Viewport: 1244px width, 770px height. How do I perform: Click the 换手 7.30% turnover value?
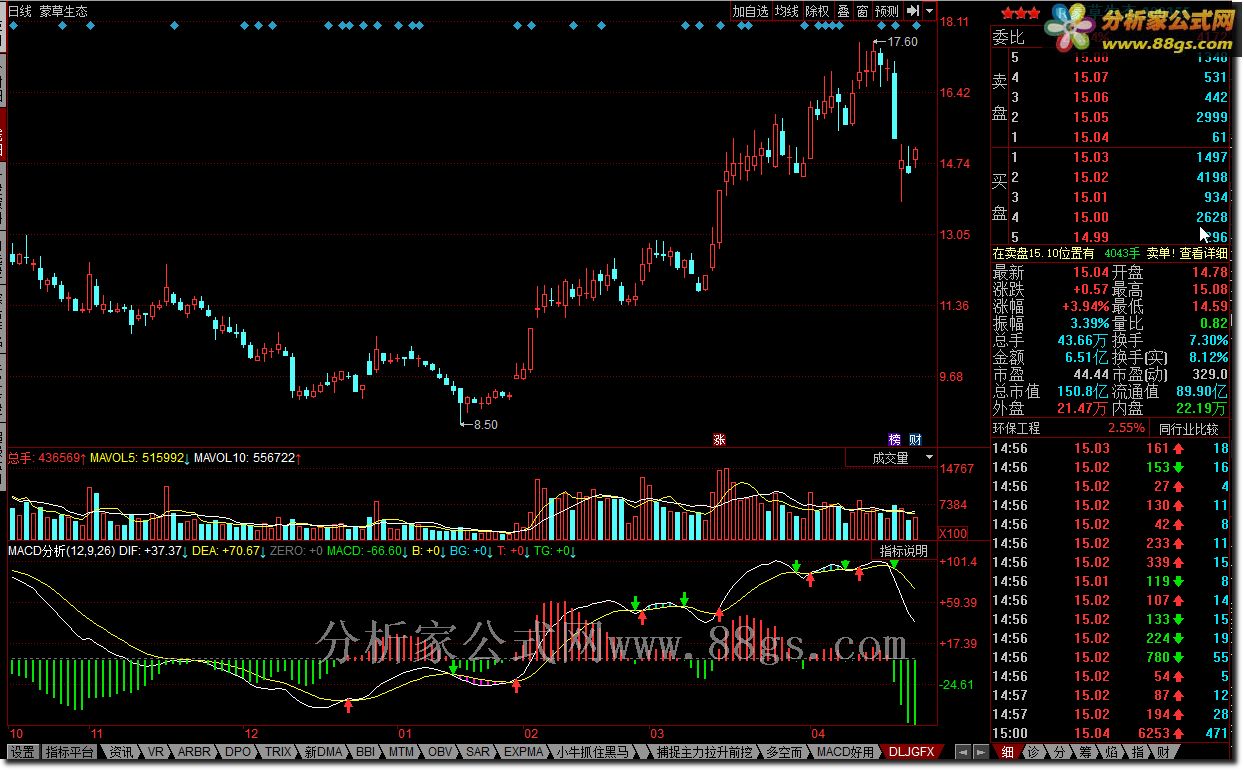(1208, 340)
